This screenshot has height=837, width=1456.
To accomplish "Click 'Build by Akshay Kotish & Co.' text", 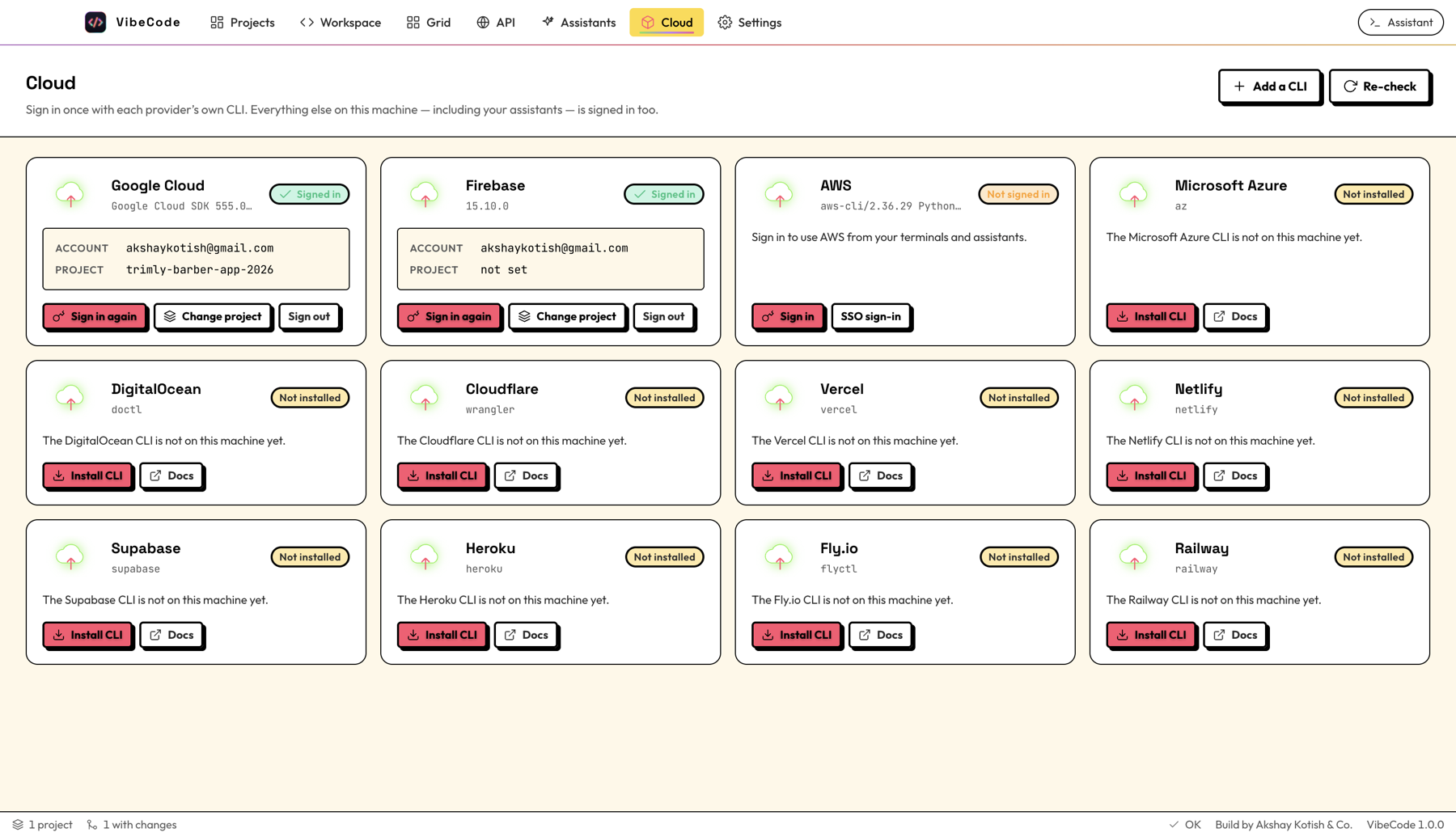I will tap(1284, 825).
